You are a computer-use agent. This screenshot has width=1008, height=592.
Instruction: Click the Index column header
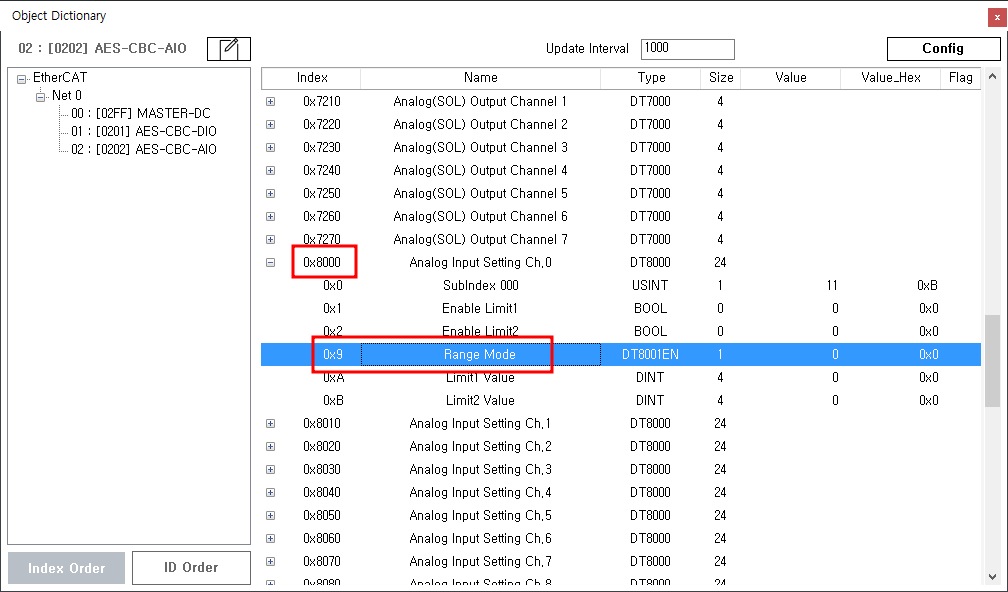coord(312,78)
